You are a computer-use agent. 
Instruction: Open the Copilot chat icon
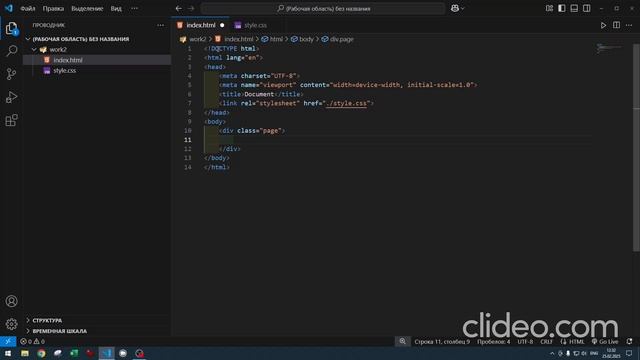point(455,8)
